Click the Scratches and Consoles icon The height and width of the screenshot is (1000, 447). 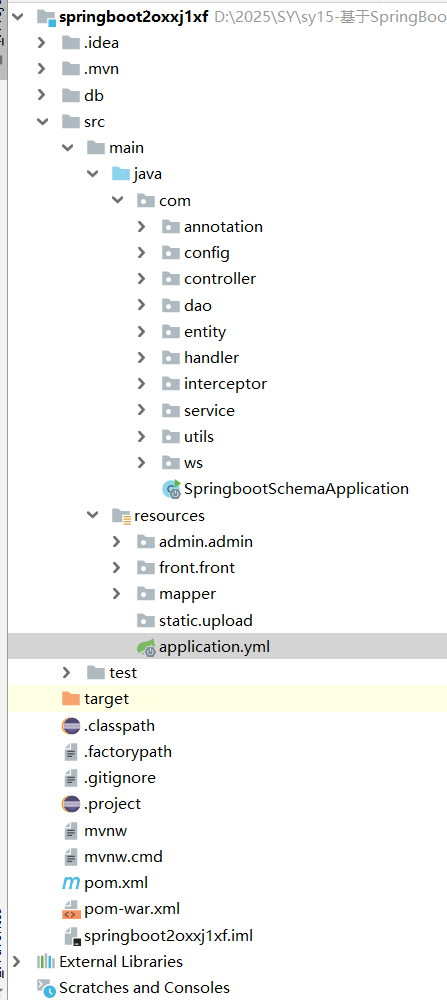tap(46, 989)
